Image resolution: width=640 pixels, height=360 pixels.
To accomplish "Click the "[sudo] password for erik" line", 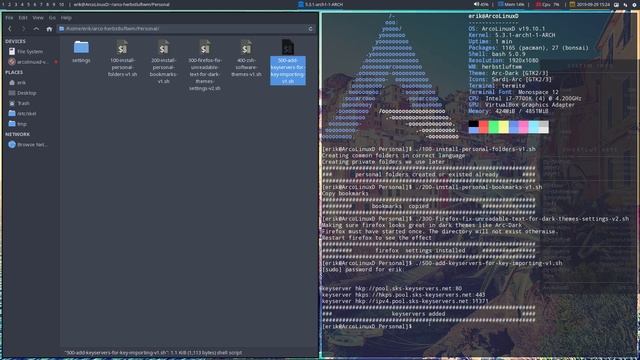I will point(362,269).
